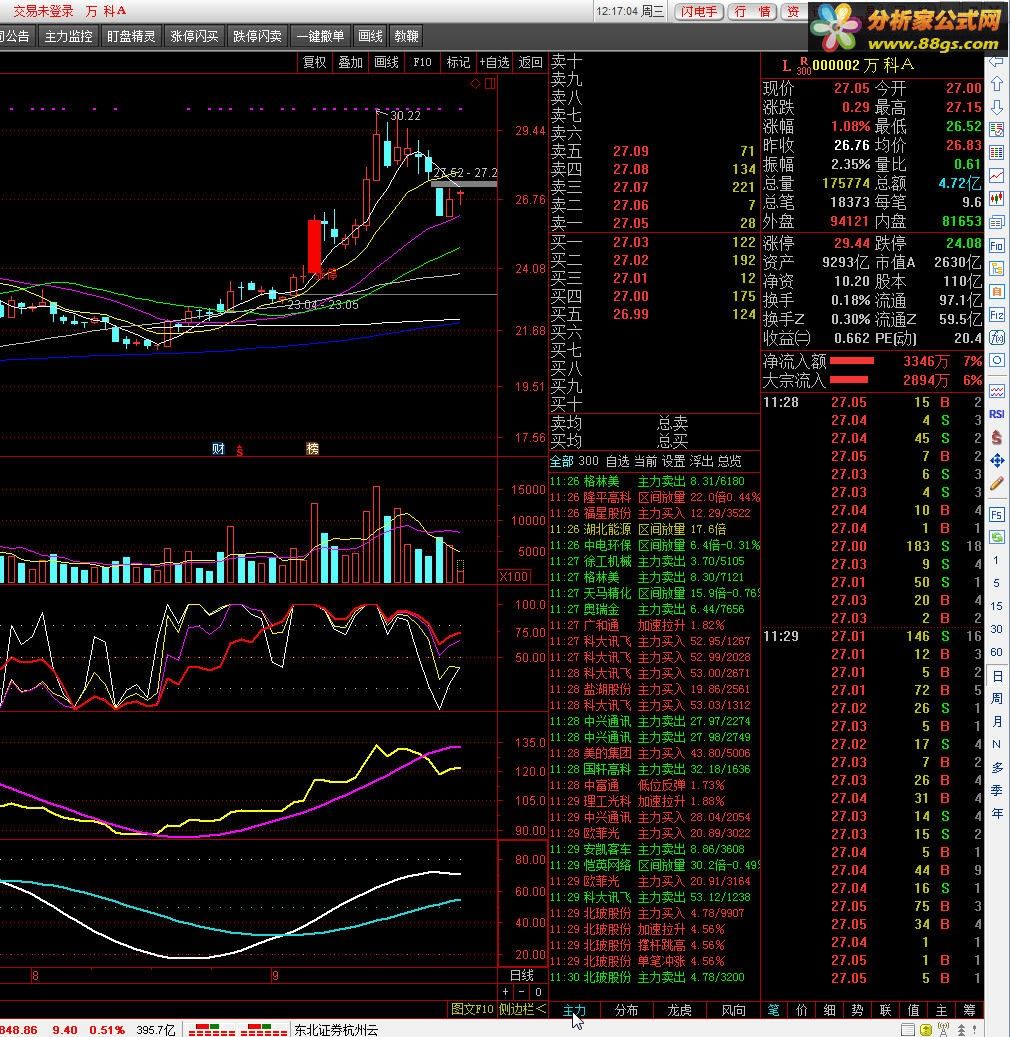Screen dimensions: 1010x1037
Task: Select the 年 yearly period
Action: coord(996,813)
